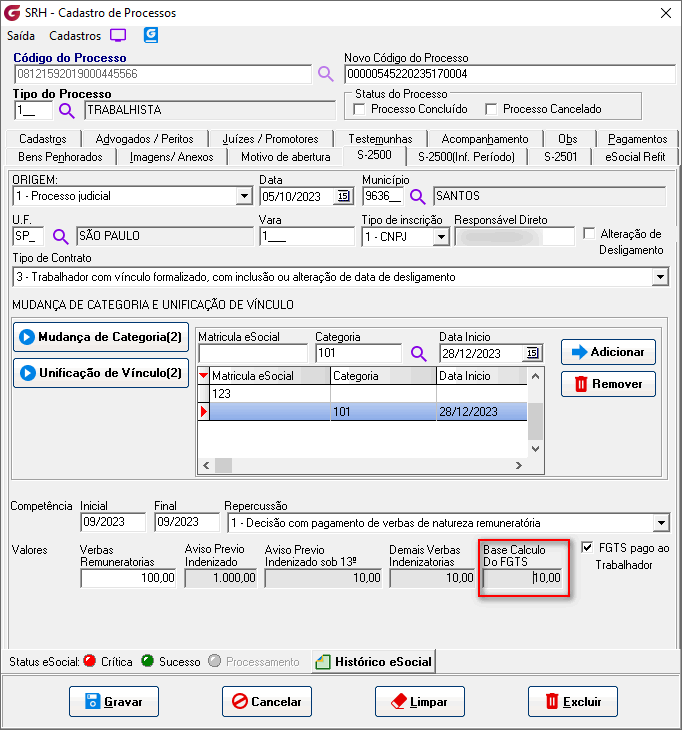Click the monitor icon in menu bar
This screenshot has height=730, width=682.
pyautogui.click(x=119, y=35)
